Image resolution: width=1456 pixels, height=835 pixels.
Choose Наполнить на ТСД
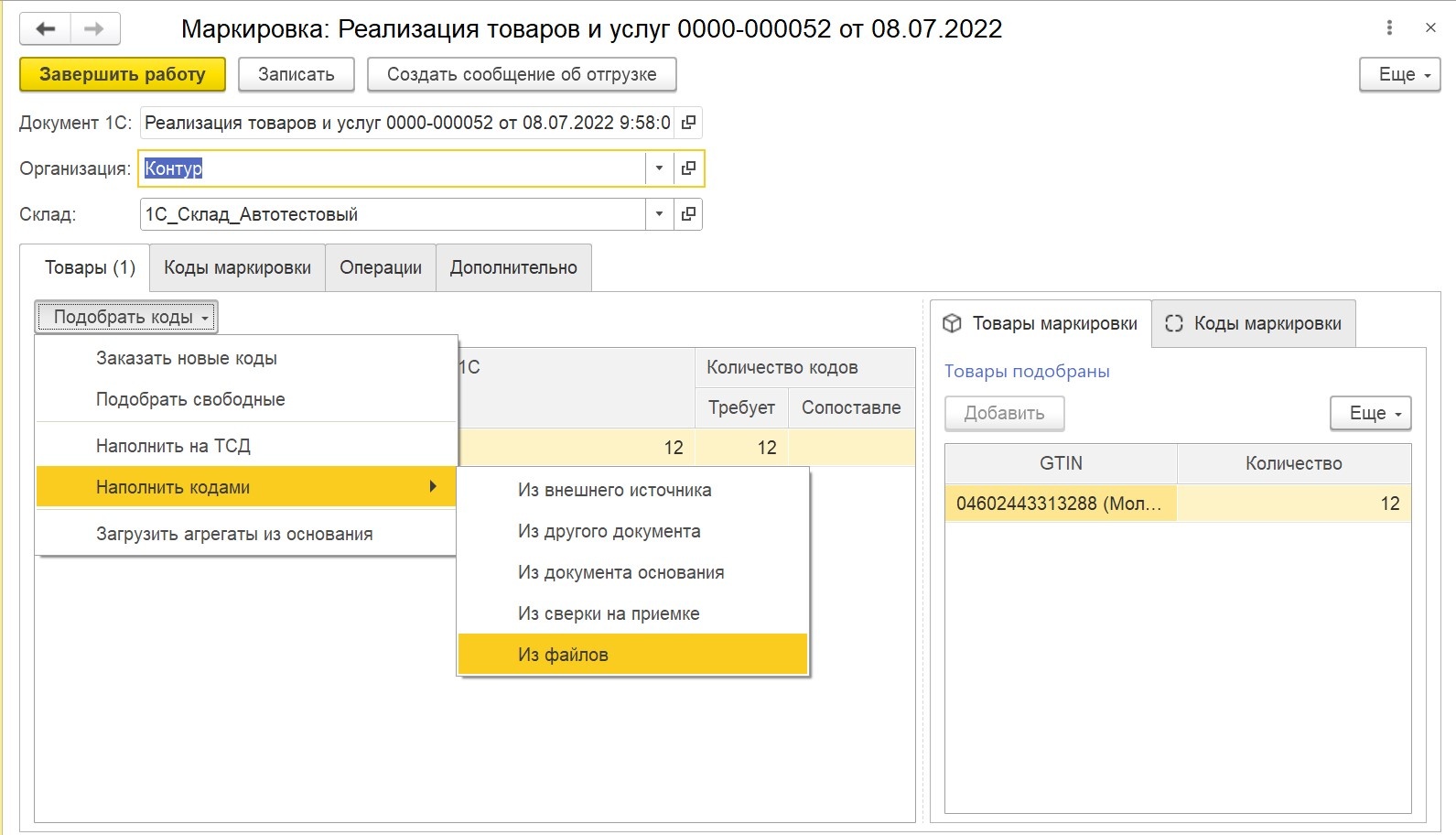[246, 446]
